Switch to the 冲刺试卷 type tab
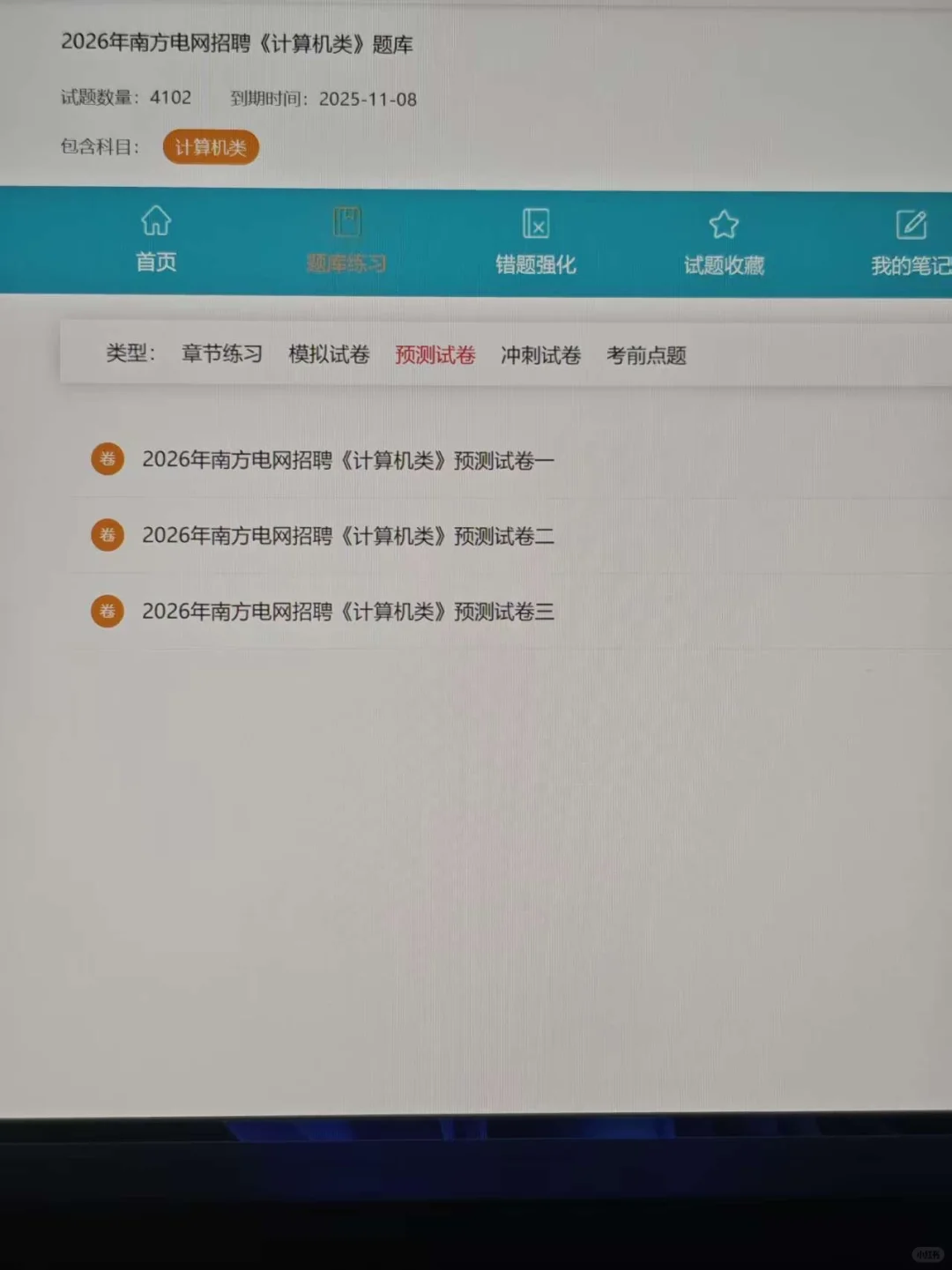952x1270 pixels. point(541,355)
